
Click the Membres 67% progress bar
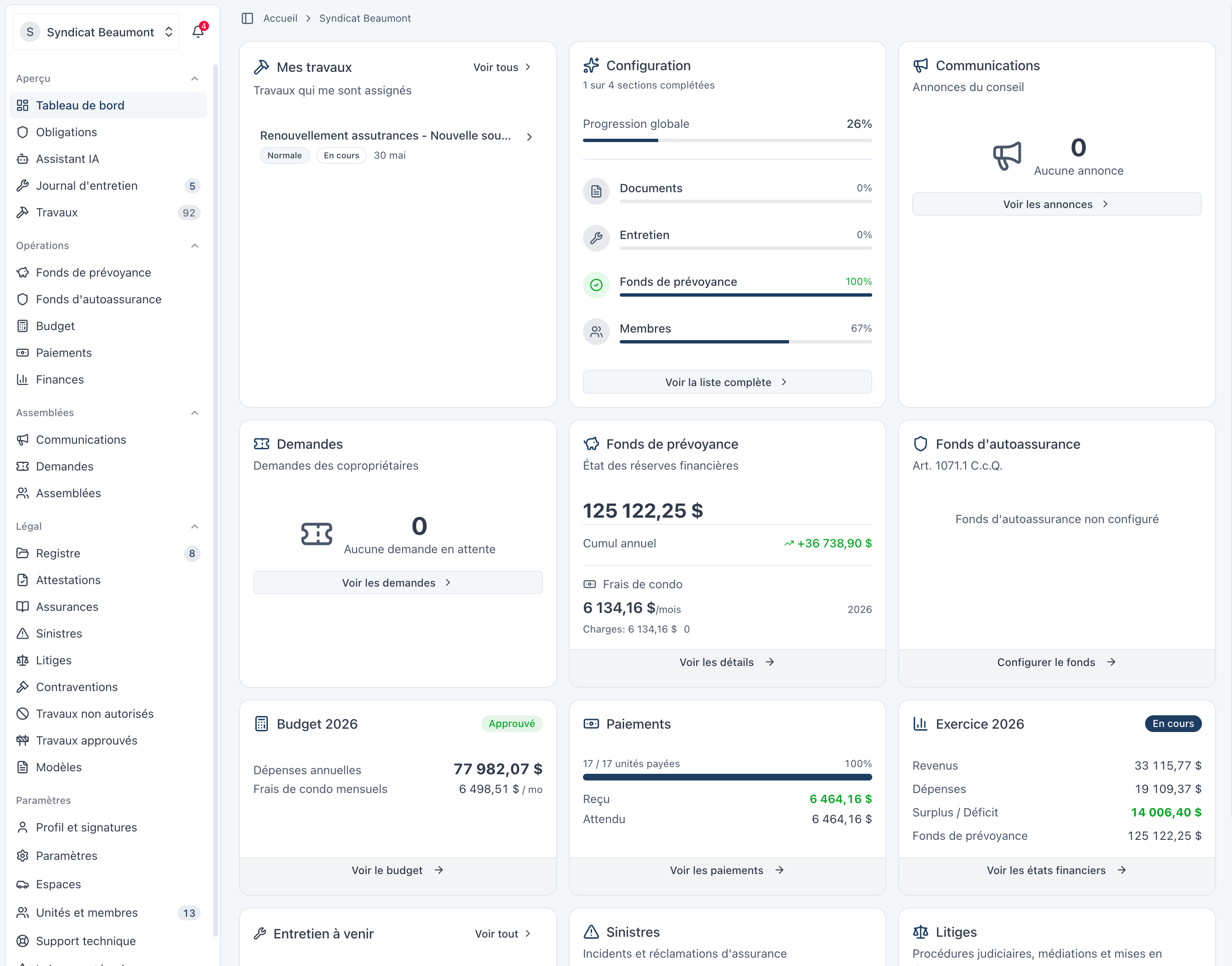tap(746, 342)
